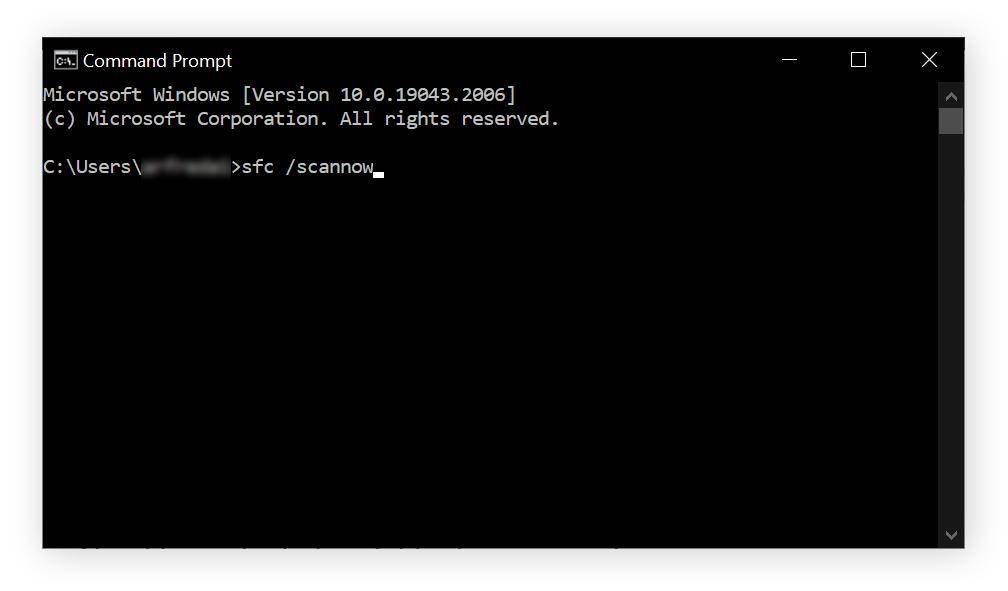Click the vertical scrollbar thumb
This screenshot has height=591, width=1008.
951,121
